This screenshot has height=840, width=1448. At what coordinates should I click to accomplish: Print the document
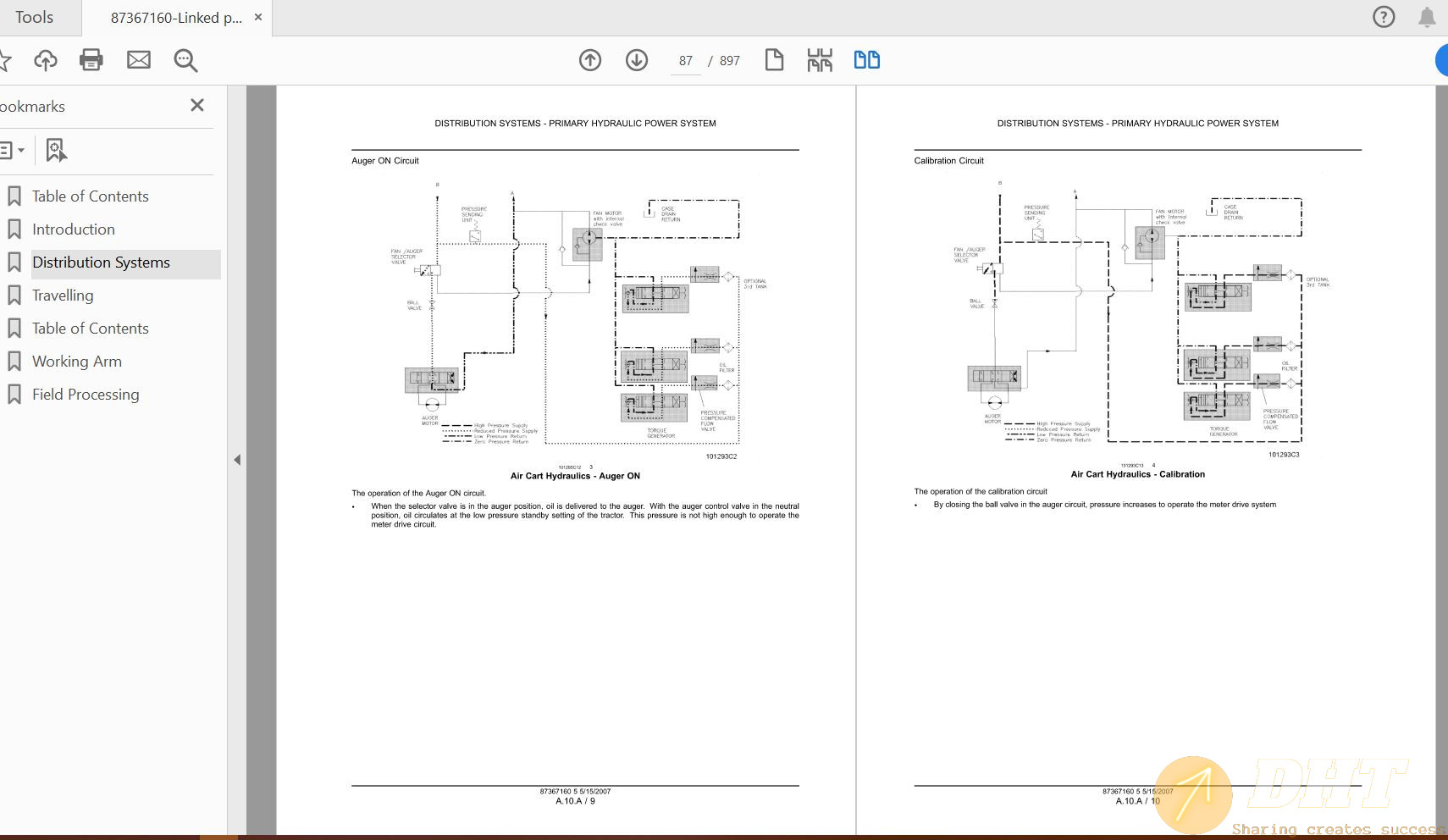(x=91, y=59)
